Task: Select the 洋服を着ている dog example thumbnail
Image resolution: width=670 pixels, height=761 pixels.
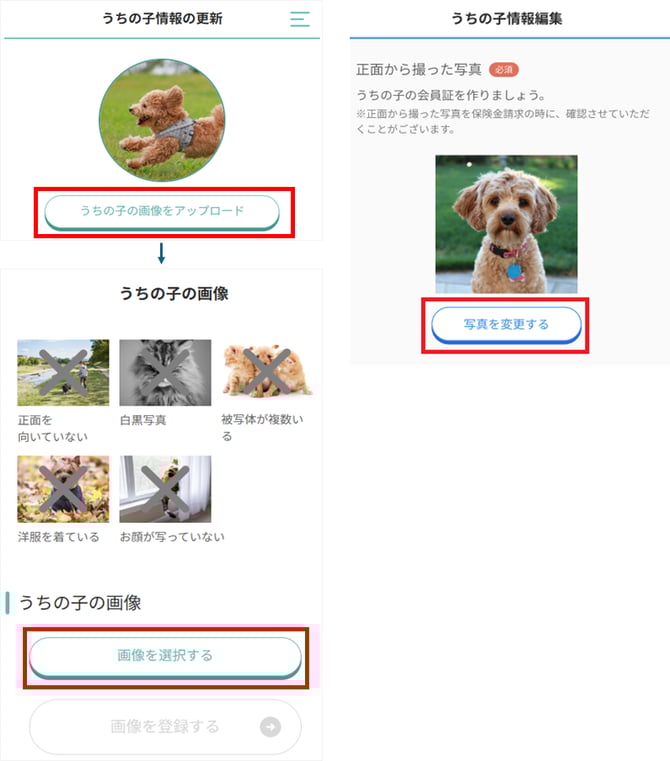Action: (63, 489)
